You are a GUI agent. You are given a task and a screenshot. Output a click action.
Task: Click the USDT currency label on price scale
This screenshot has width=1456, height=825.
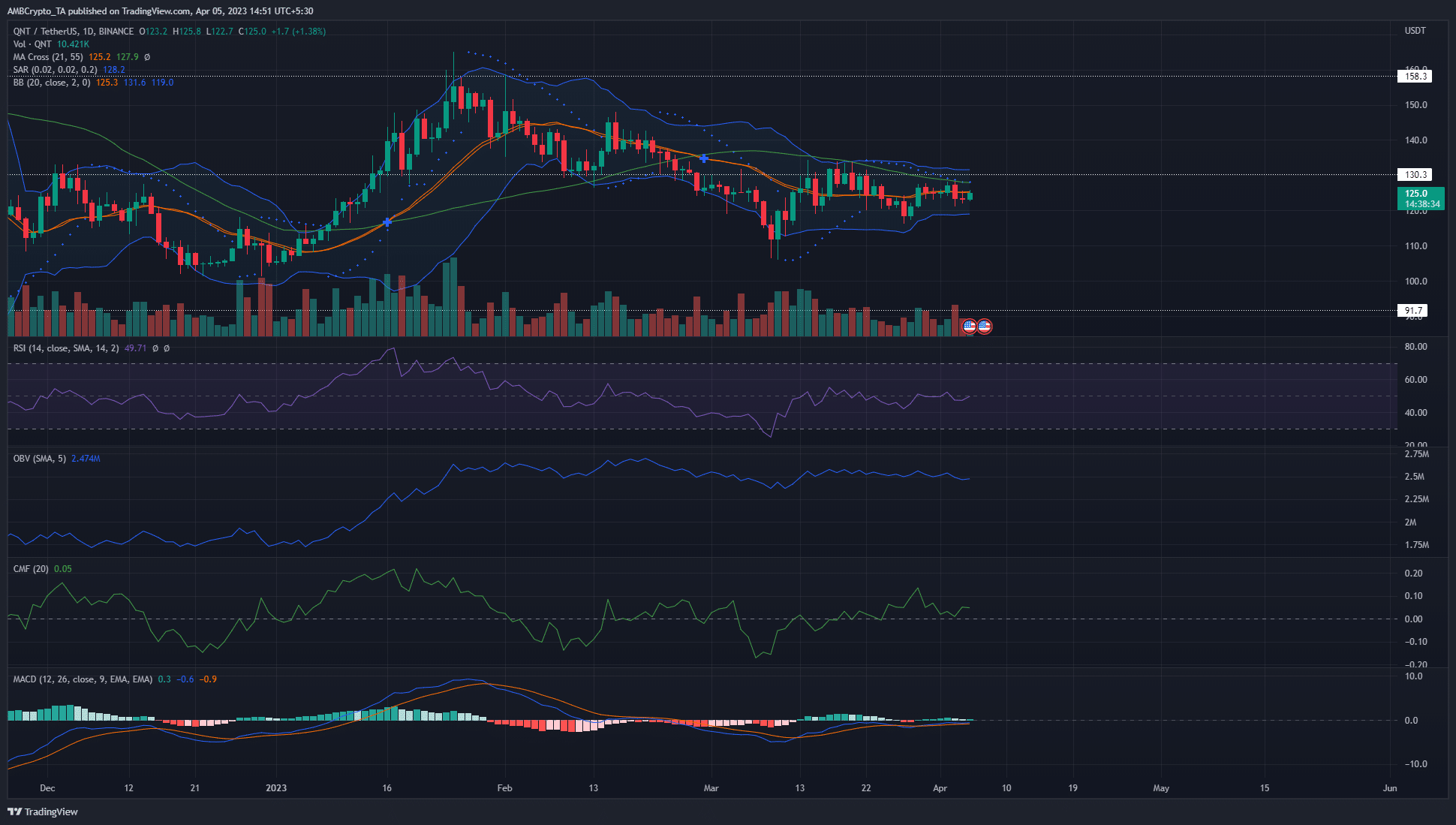[x=1415, y=31]
